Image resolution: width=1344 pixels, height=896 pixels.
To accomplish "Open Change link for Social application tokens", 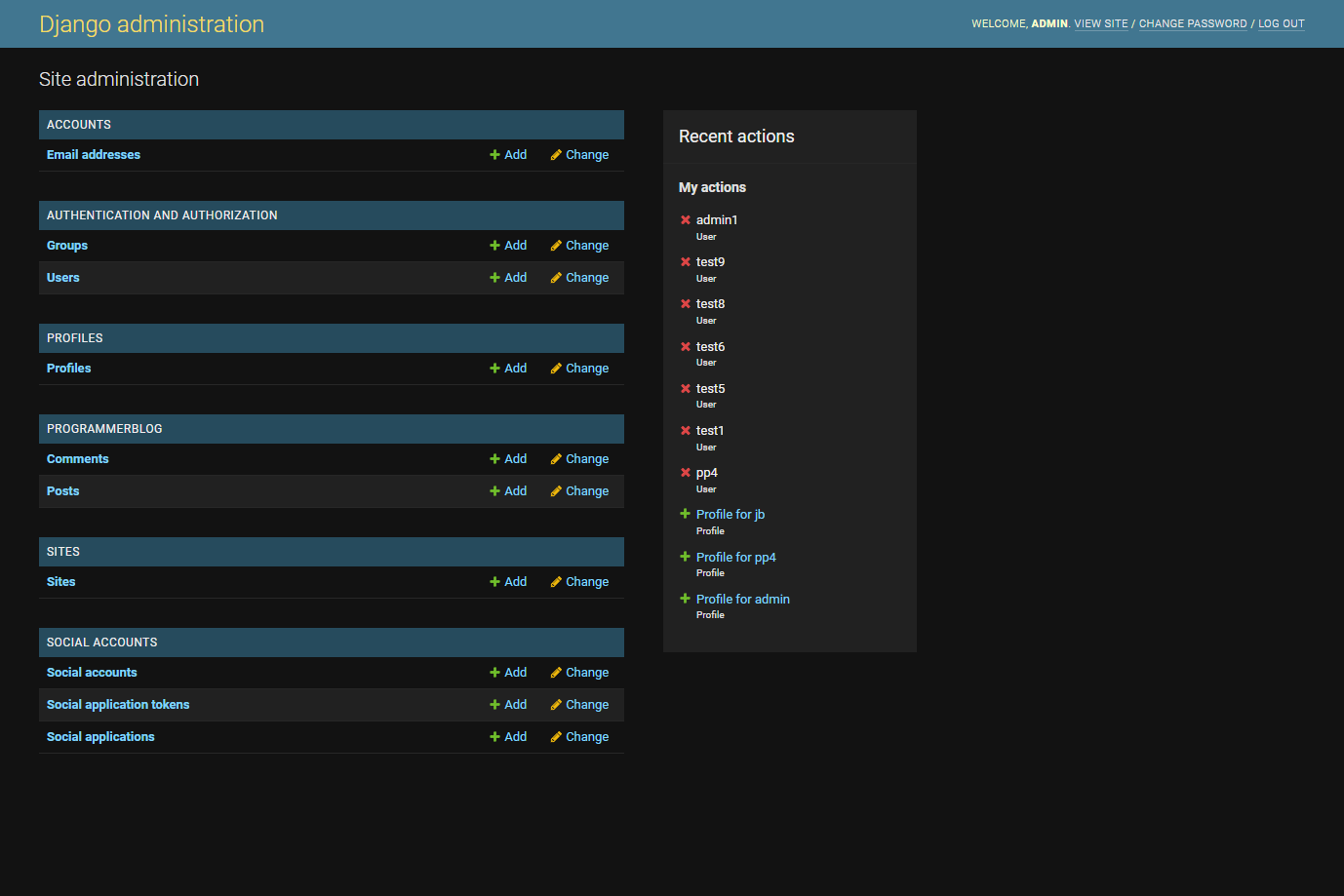I will 579,705.
